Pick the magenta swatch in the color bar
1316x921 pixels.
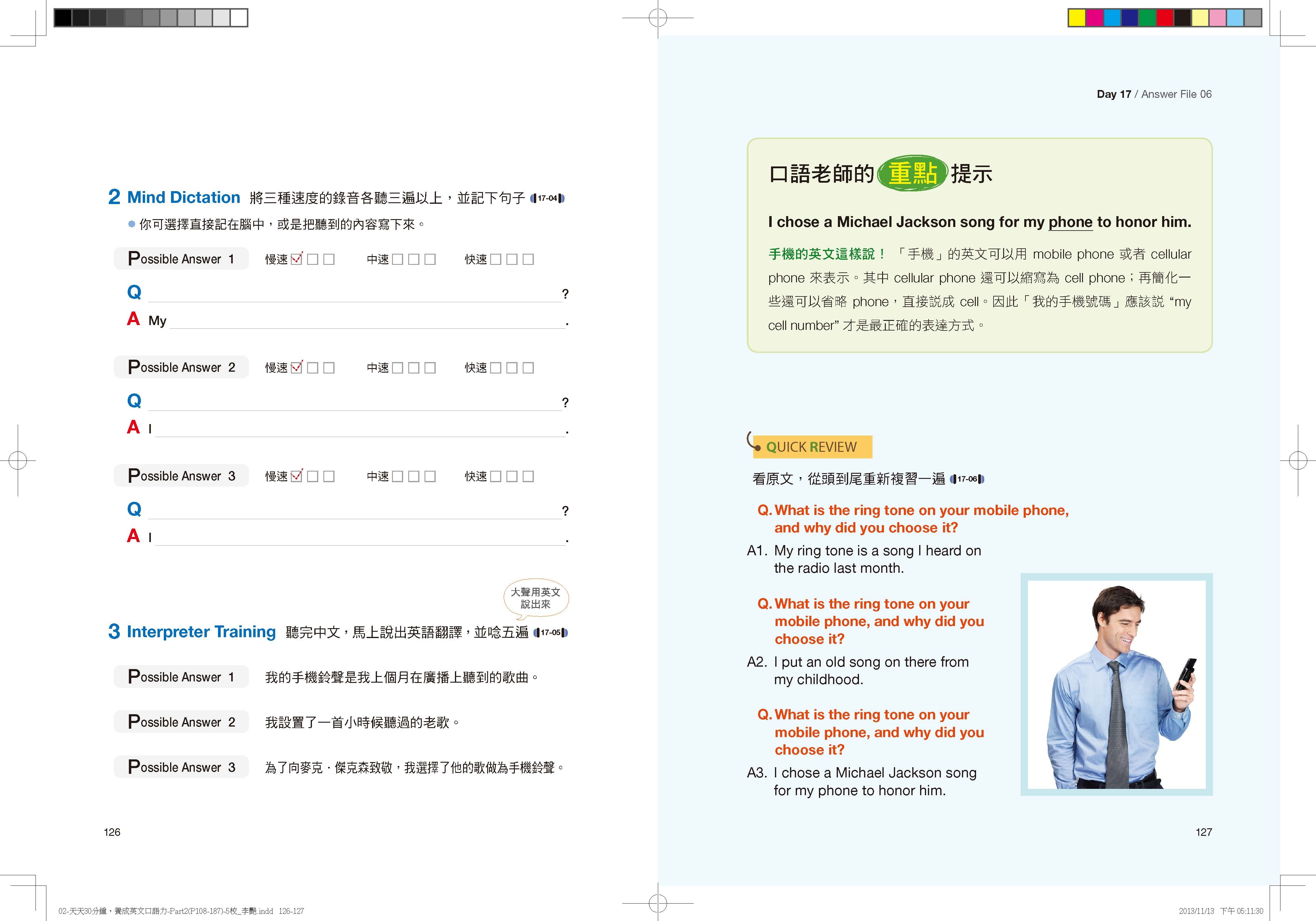pos(1095,18)
